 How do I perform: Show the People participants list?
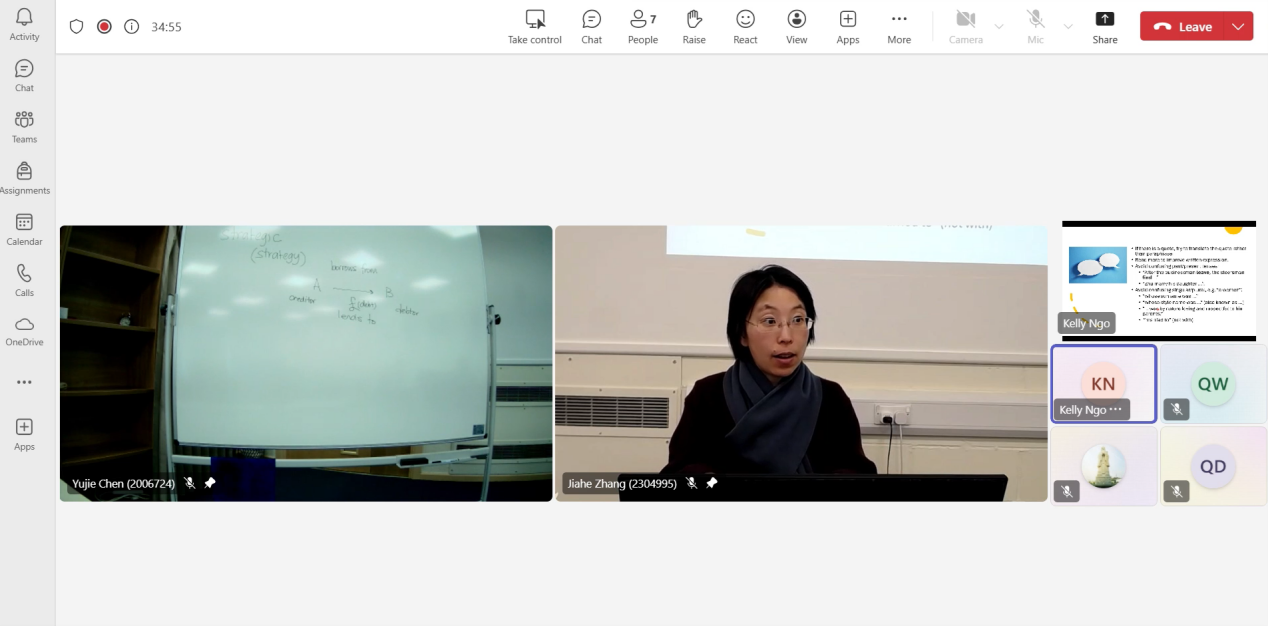click(642, 27)
